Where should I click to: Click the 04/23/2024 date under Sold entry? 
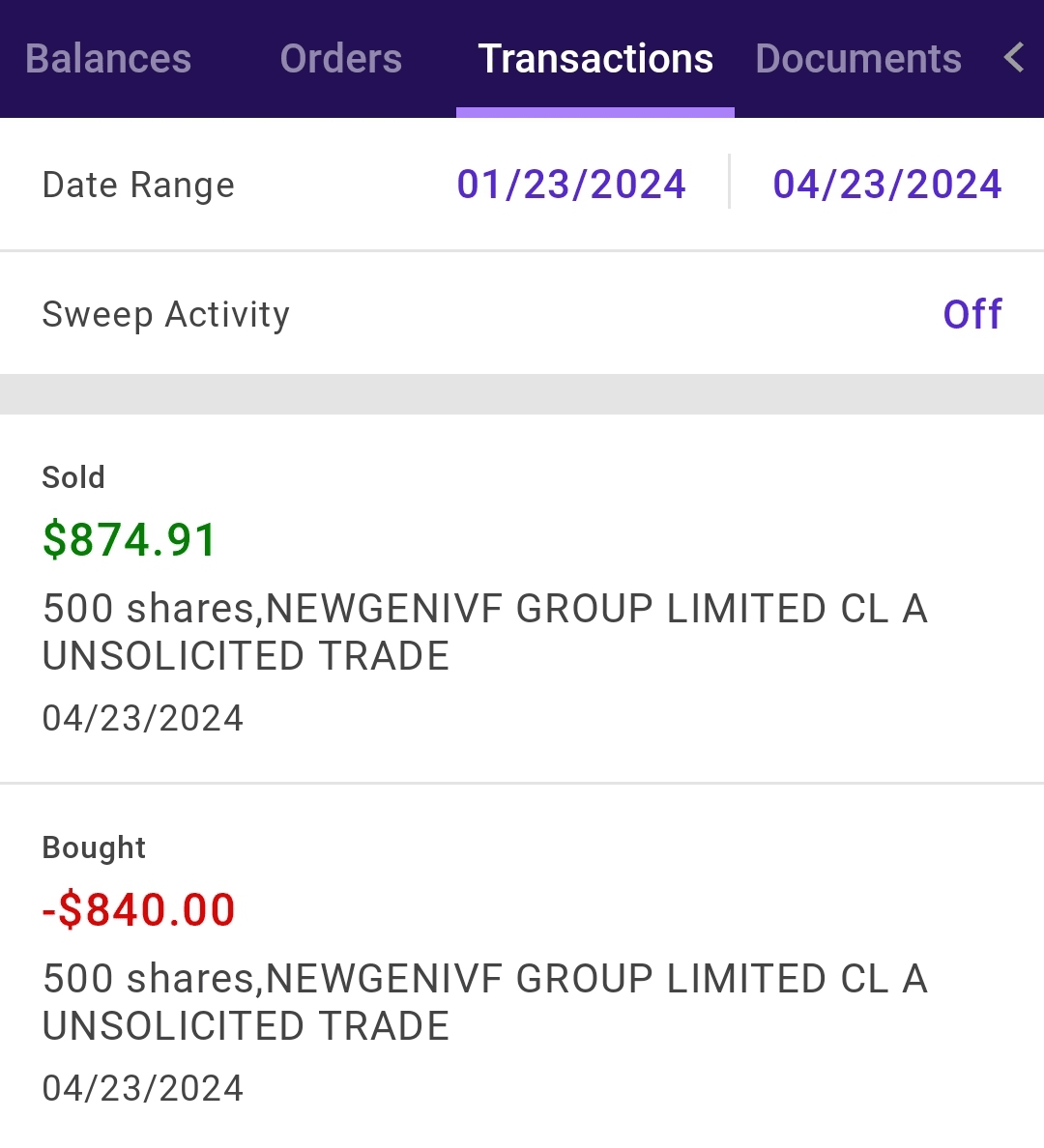(143, 718)
